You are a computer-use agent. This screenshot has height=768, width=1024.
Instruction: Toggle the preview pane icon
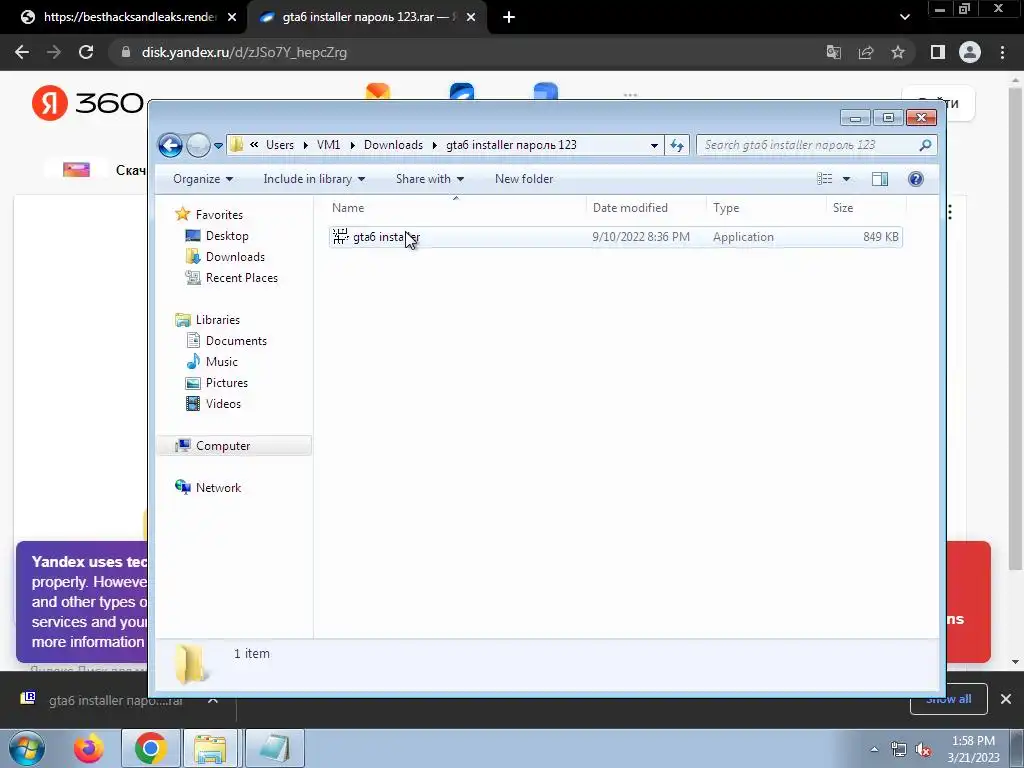coord(880,179)
